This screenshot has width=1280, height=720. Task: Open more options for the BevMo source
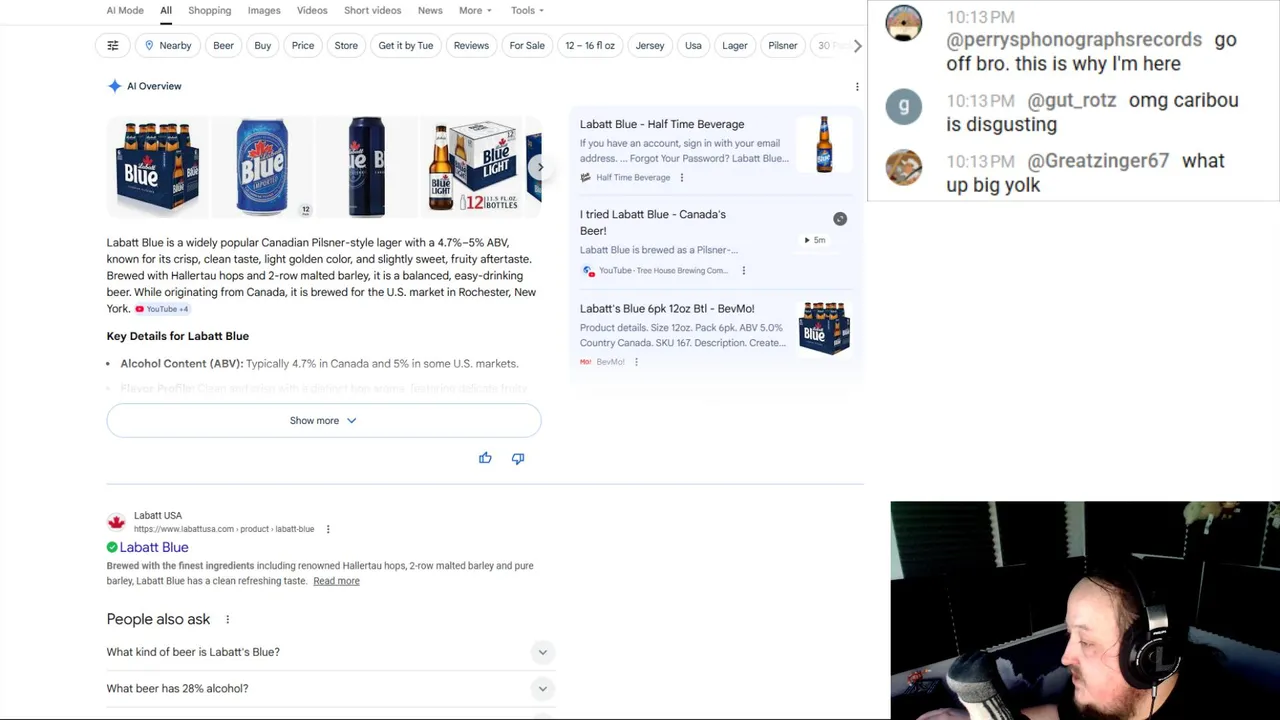pyautogui.click(x=636, y=362)
